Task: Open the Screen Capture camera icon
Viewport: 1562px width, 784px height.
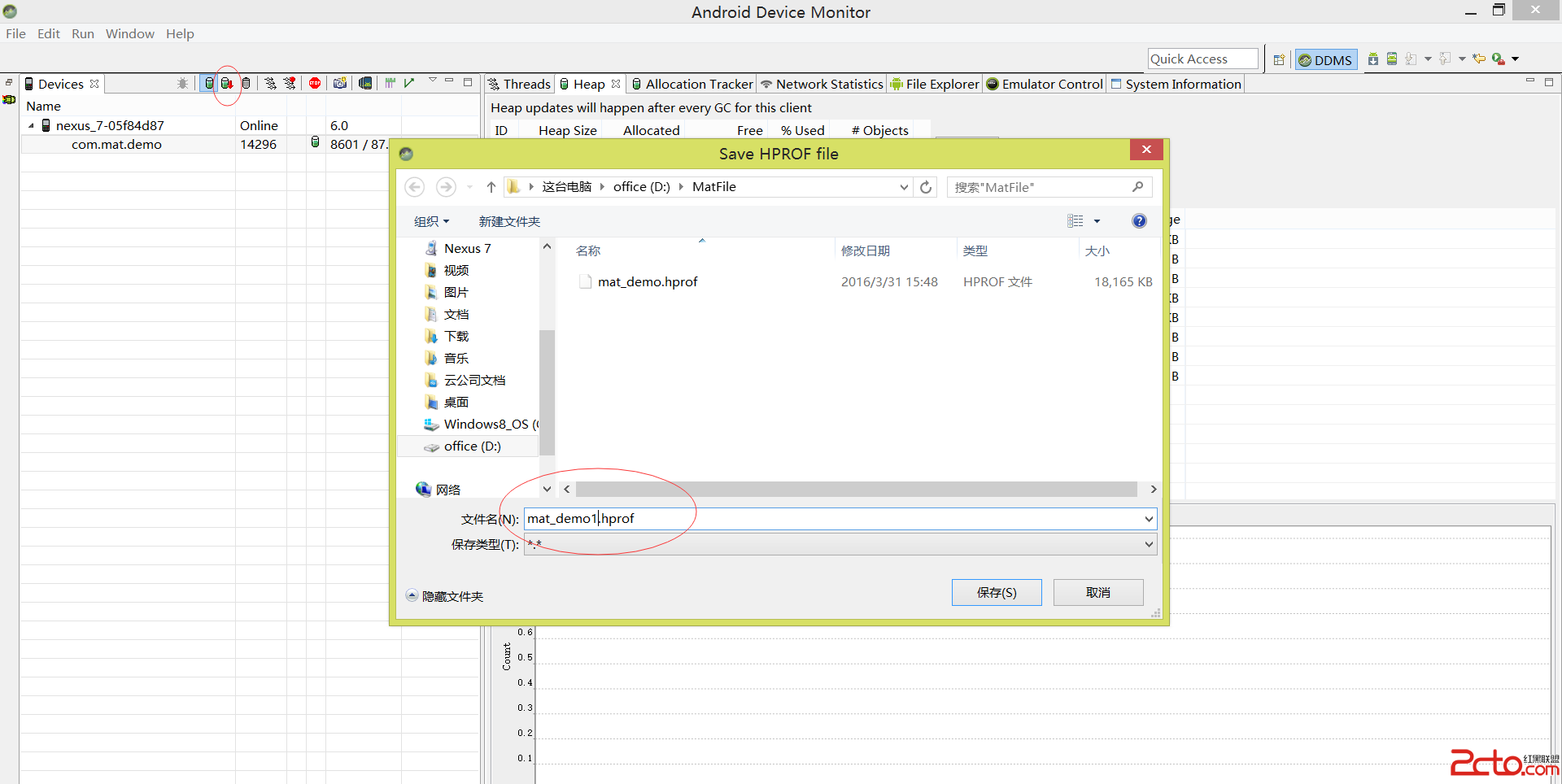Action: pyautogui.click(x=340, y=83)
